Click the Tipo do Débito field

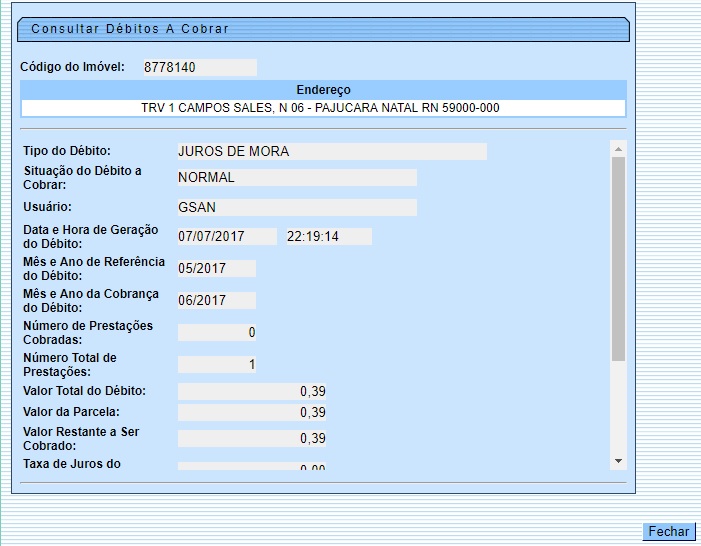(331, 152)
